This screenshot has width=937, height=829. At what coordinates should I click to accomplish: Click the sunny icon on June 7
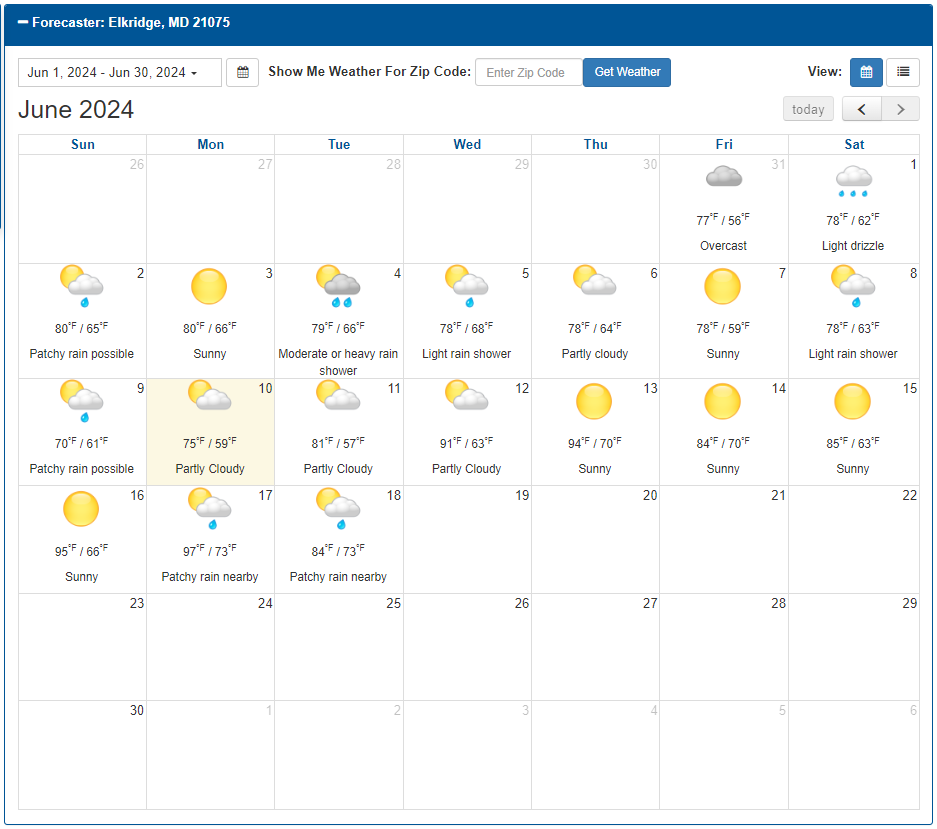tap(722, 286)
